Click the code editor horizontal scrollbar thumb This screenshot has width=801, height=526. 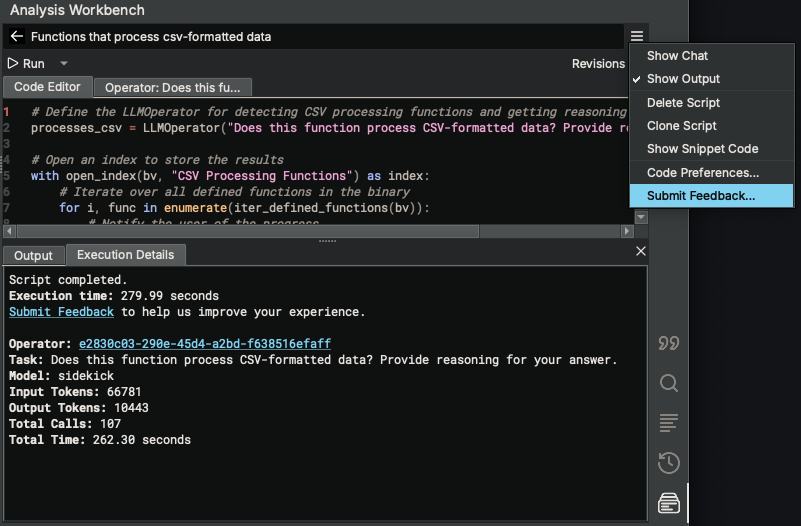pos(248,231)
